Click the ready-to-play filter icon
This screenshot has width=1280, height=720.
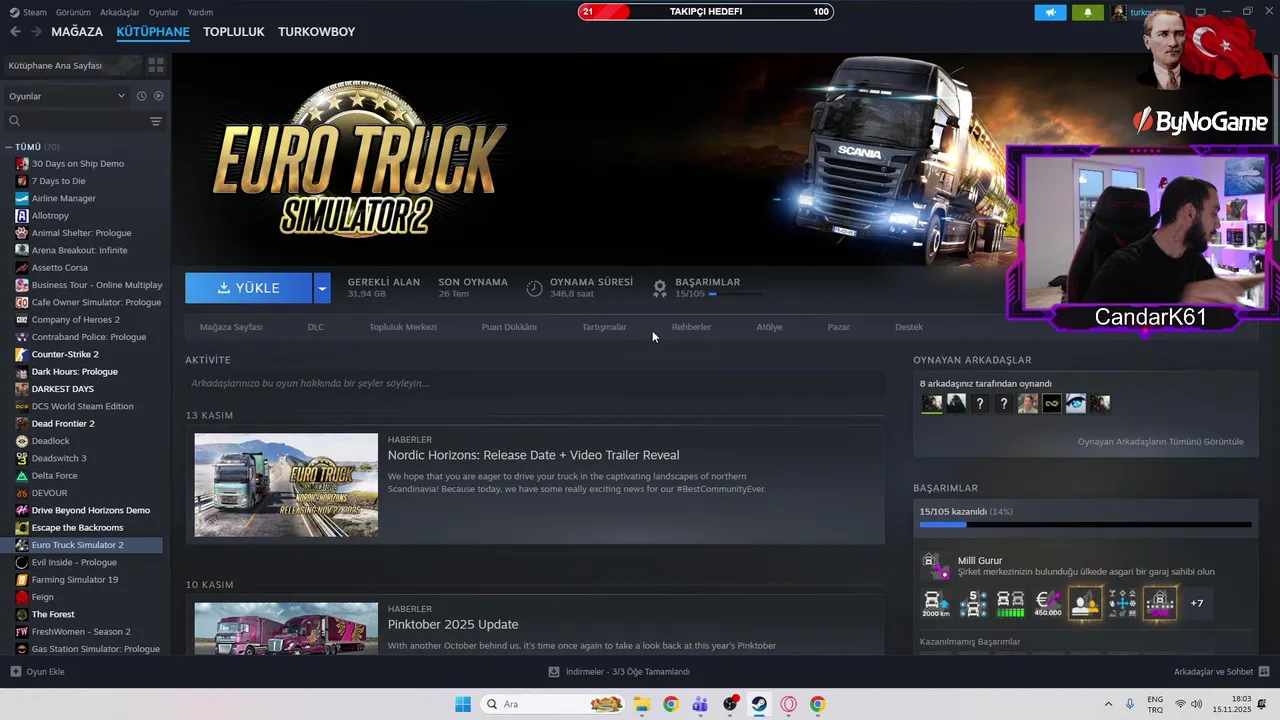click(x=158, y=96)
